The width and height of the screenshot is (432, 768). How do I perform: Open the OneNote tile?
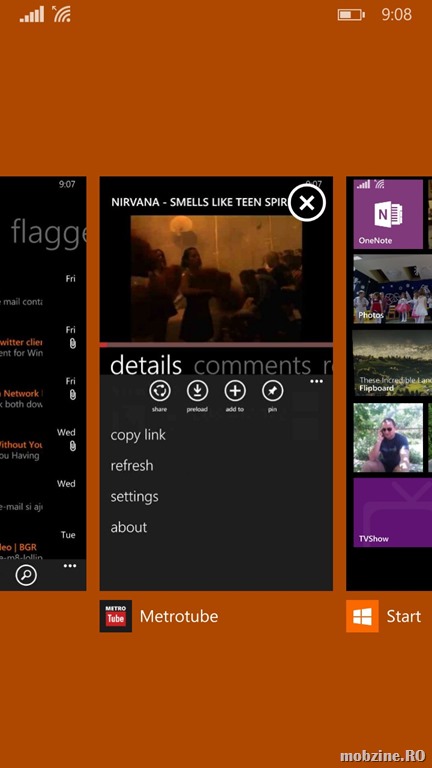tap(388, 214)
